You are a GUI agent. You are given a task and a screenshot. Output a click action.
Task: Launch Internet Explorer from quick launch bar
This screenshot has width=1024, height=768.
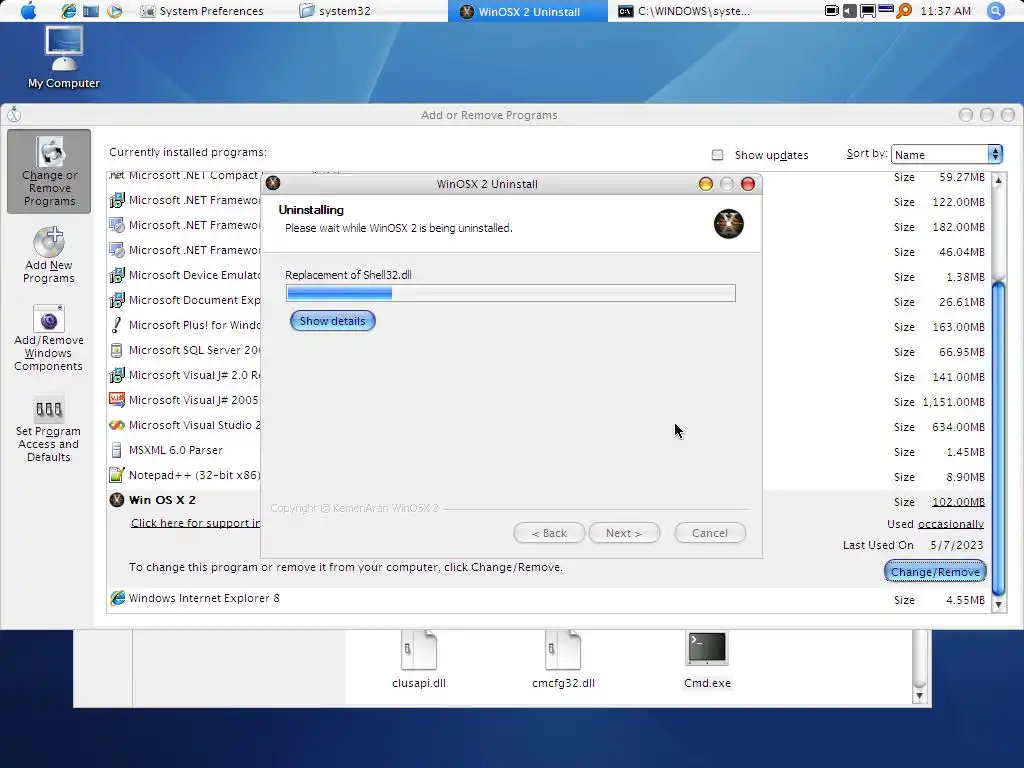[68, 10]
